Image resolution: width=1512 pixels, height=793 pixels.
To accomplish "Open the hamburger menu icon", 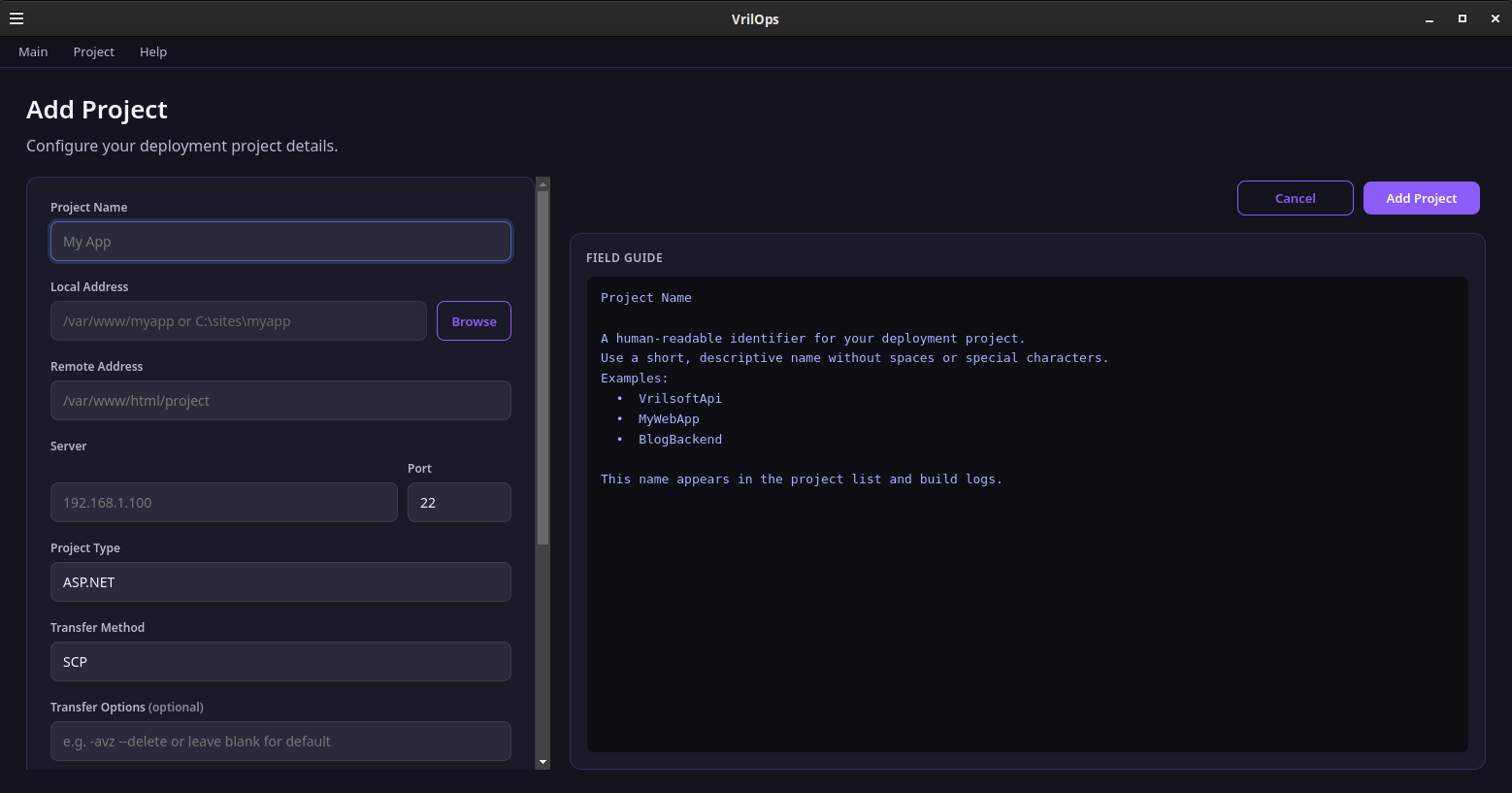I will click(x=16, y=18).
